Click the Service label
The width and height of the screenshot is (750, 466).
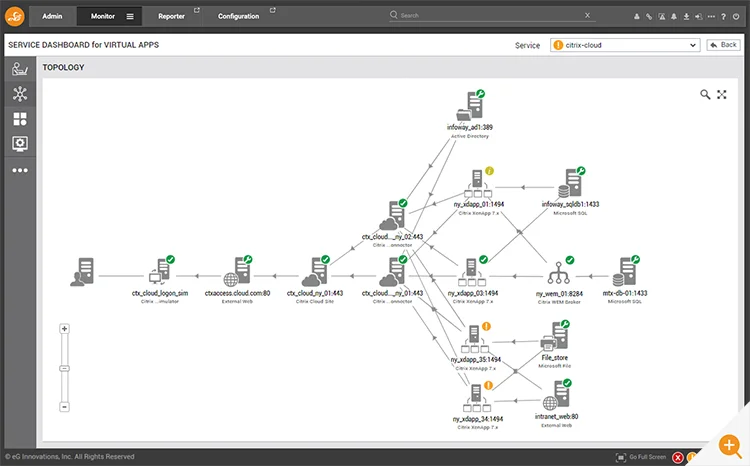tap(527, 45)
